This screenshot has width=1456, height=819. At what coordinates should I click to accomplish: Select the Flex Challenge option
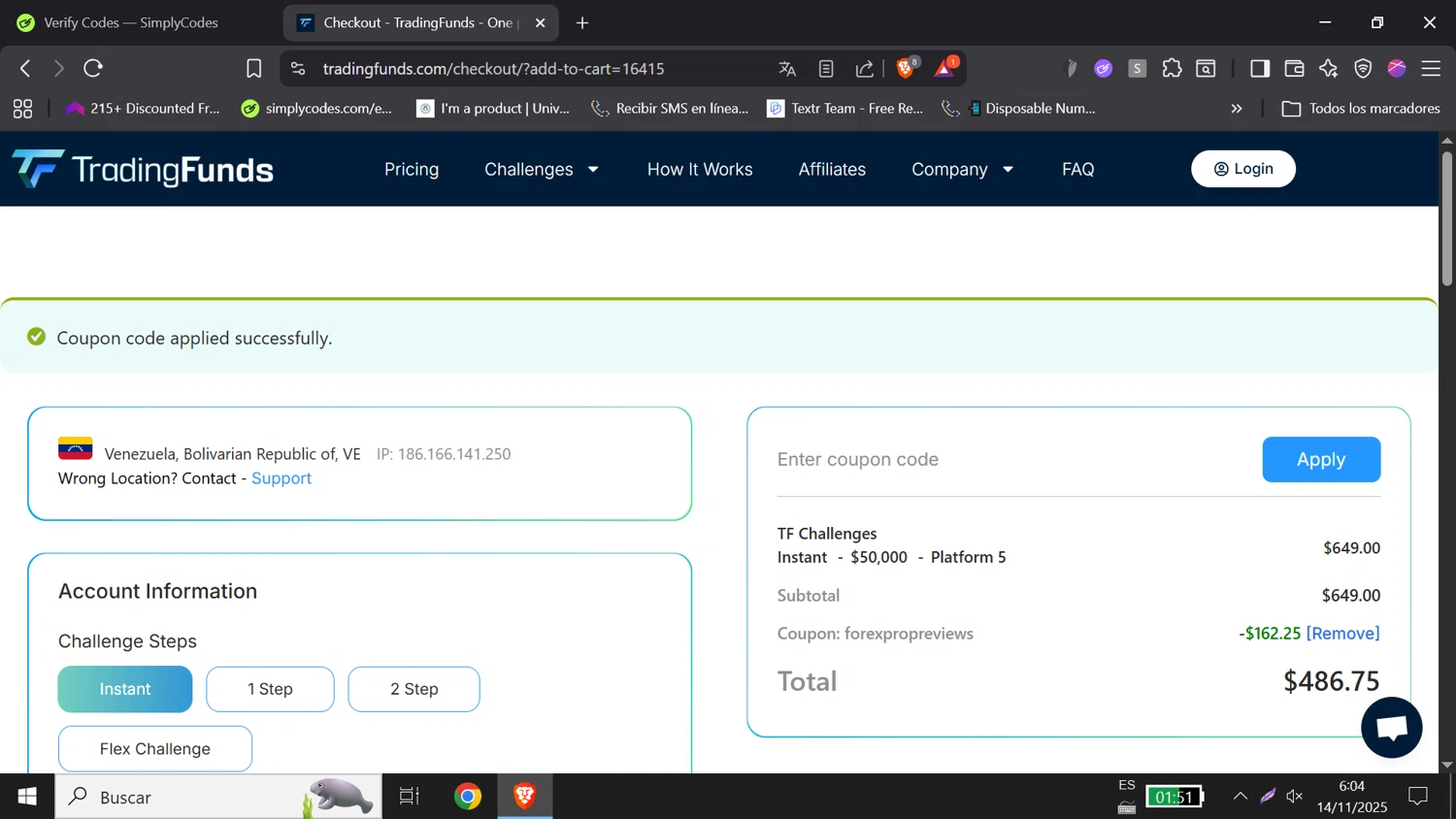(x=155, y=749)
